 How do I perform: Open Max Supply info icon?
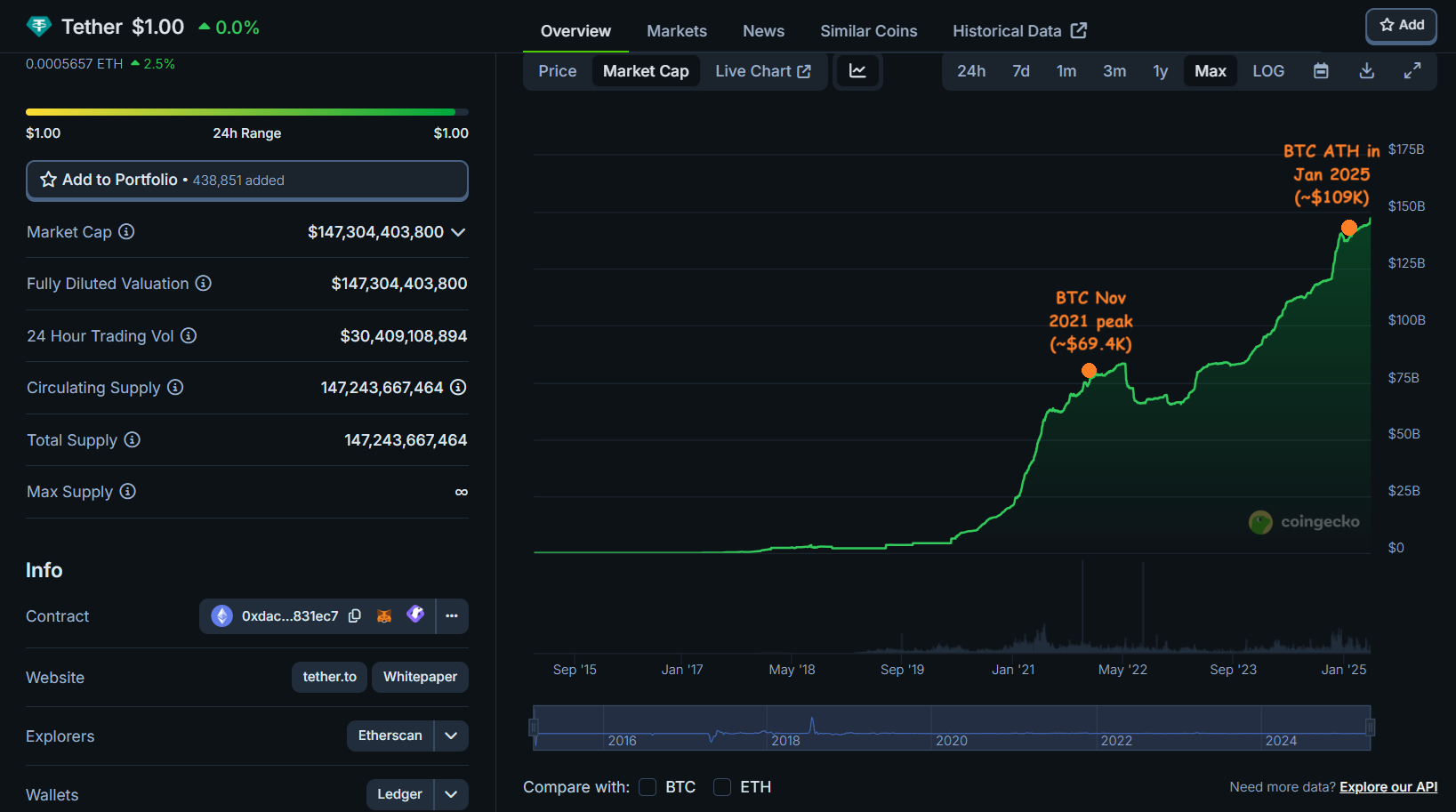[127, 491]
